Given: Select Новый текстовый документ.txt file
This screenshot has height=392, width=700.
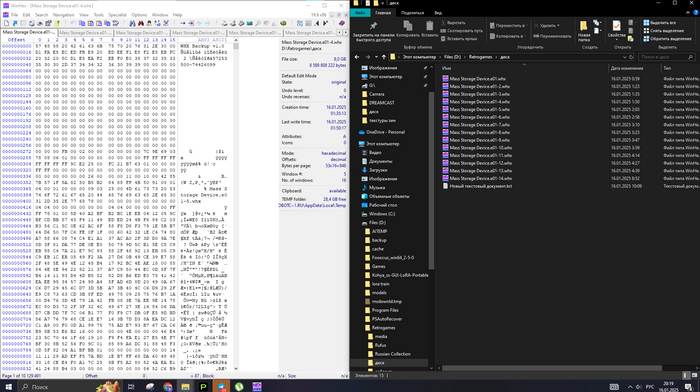Looking at the screenshot, I should (x=480, y=186).
